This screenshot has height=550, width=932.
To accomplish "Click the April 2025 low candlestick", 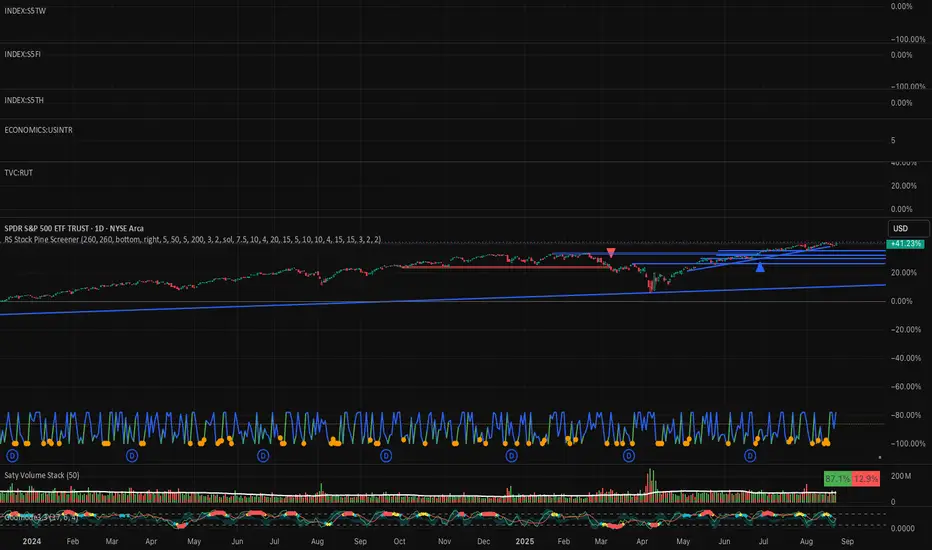I will [x=650, y=287].
